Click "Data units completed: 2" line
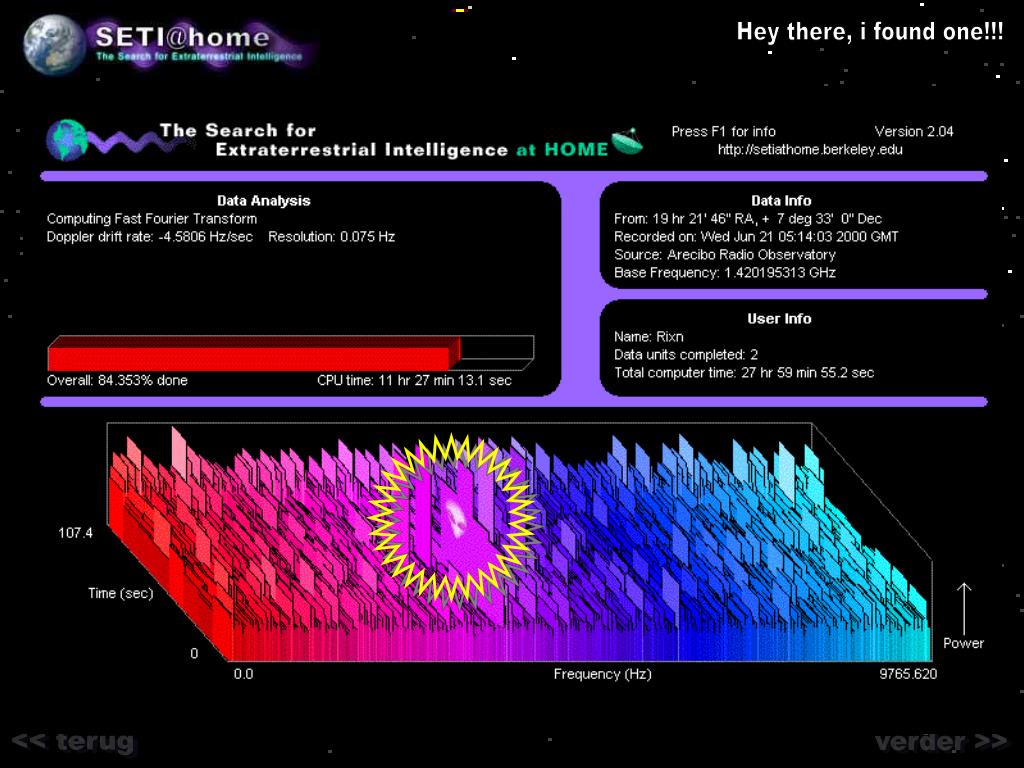1024x768 pixels. 686,355
